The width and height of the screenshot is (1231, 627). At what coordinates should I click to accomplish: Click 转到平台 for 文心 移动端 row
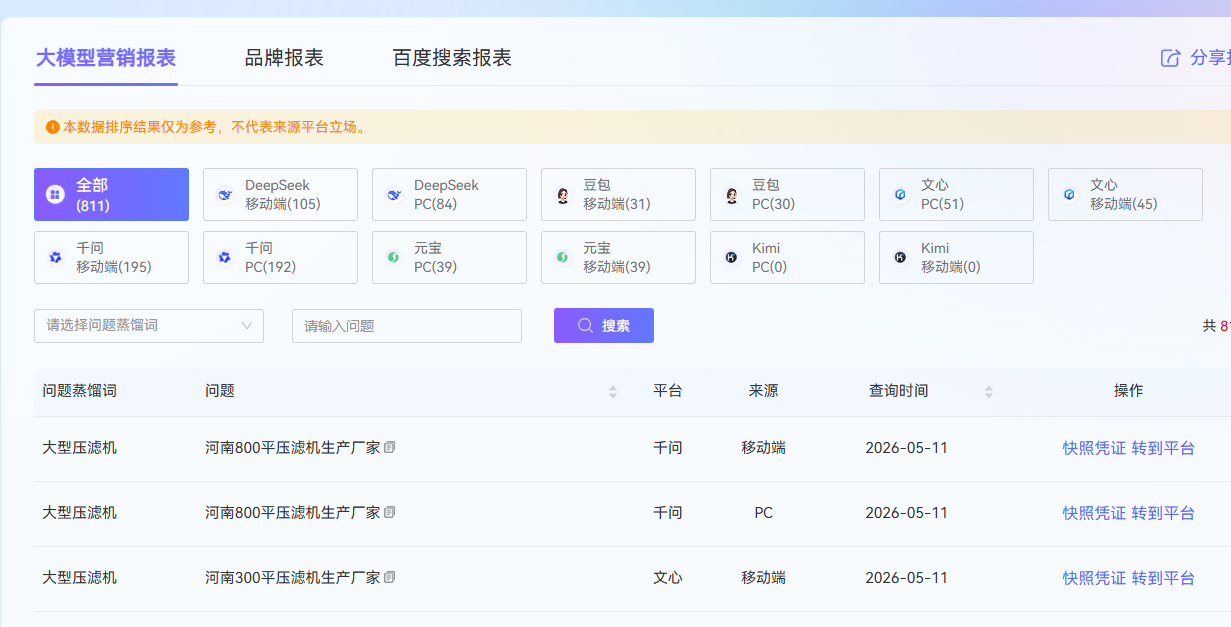pyautogui.click(x=1163, y=578)
